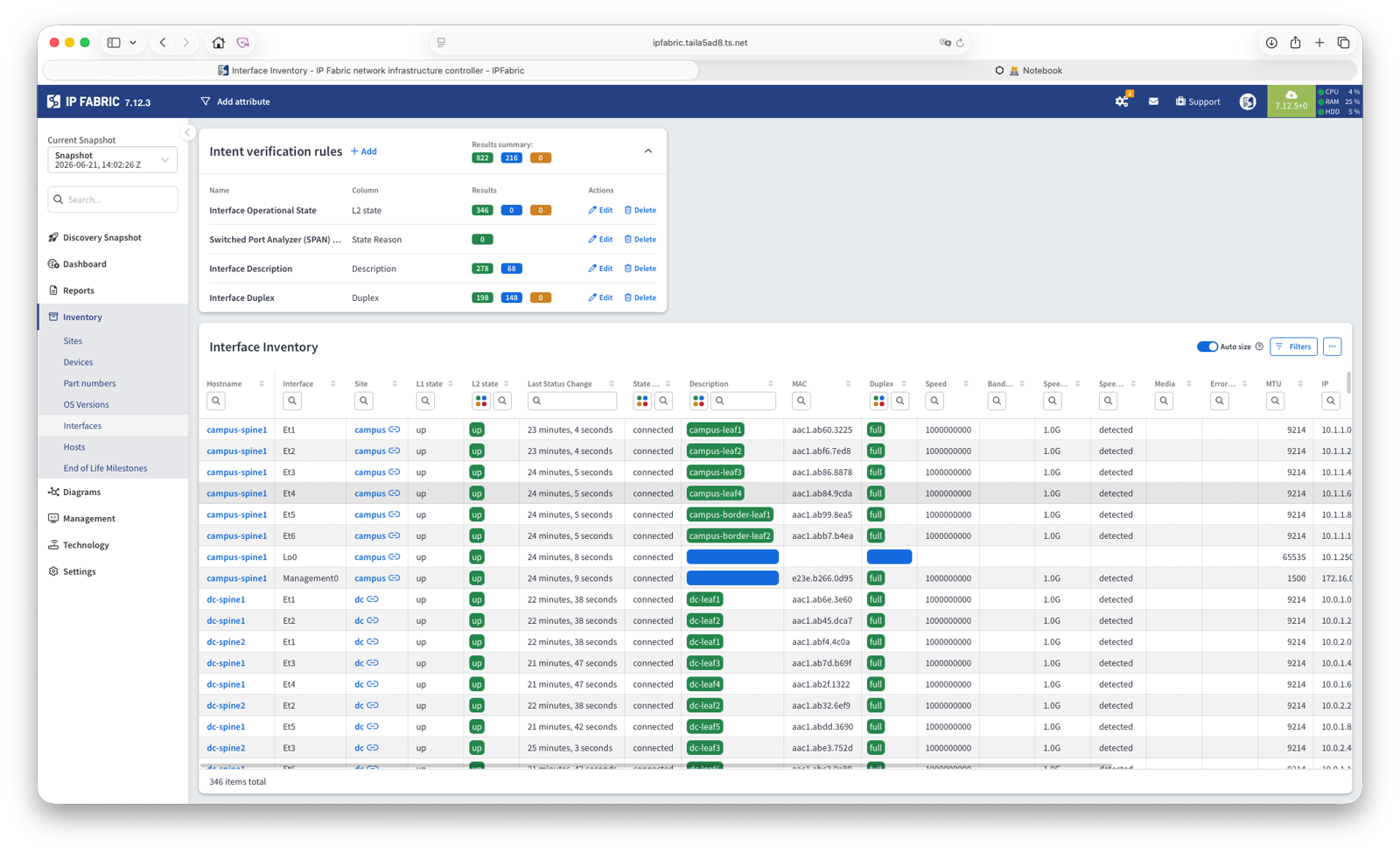This screenshot has height=853, width=1400.
Task: Click green 346 badge for Interface Operational State
Action: [482, 210]
